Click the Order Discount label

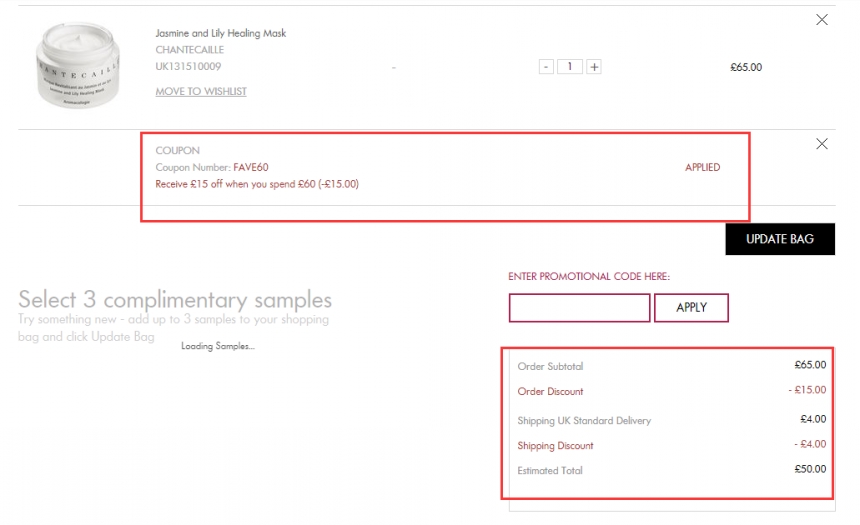tap(550, 392)
